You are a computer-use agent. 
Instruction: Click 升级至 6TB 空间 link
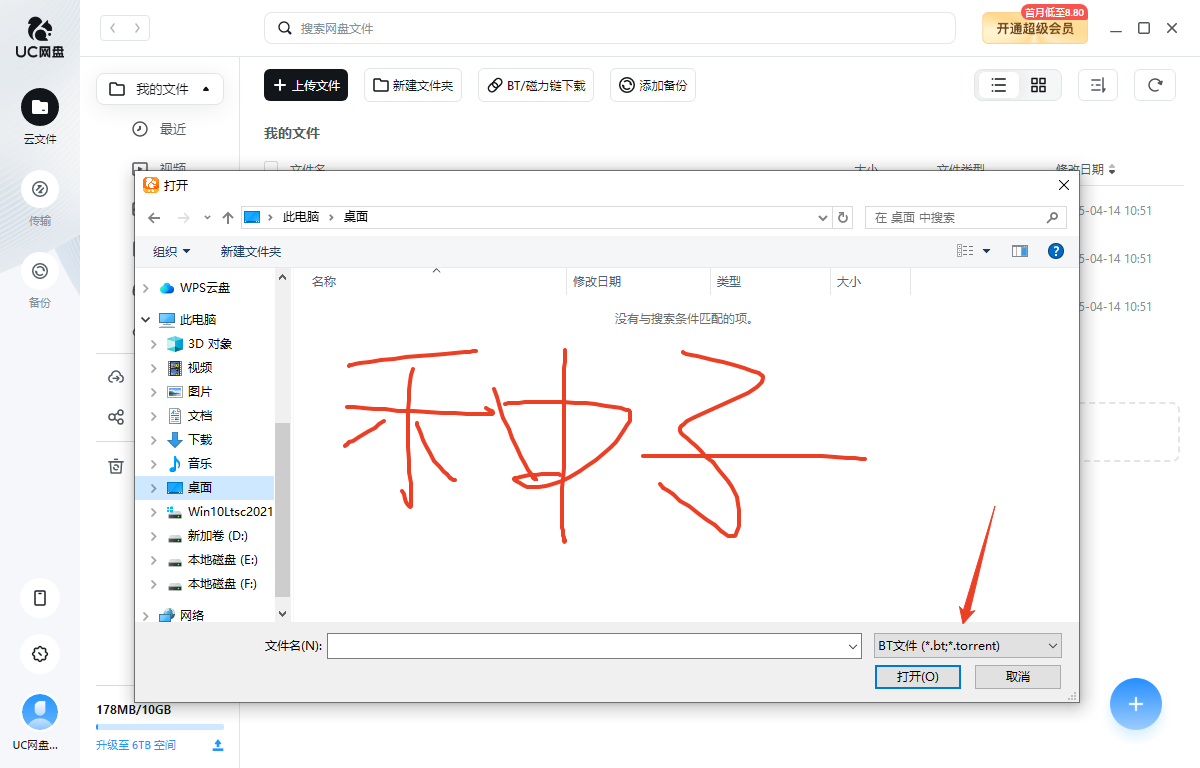[x=136, y=745]
